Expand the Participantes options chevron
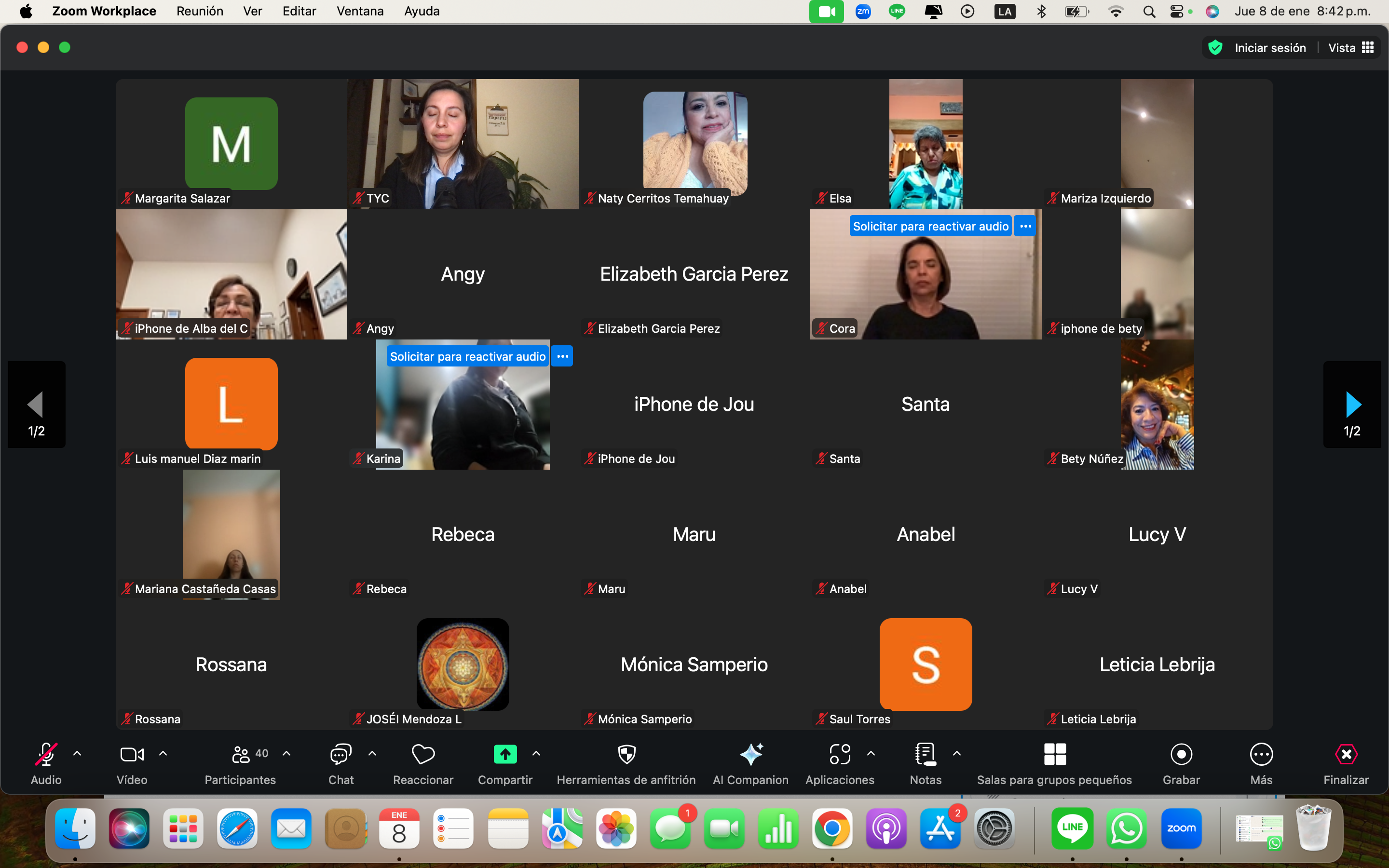 pos(286,754)
